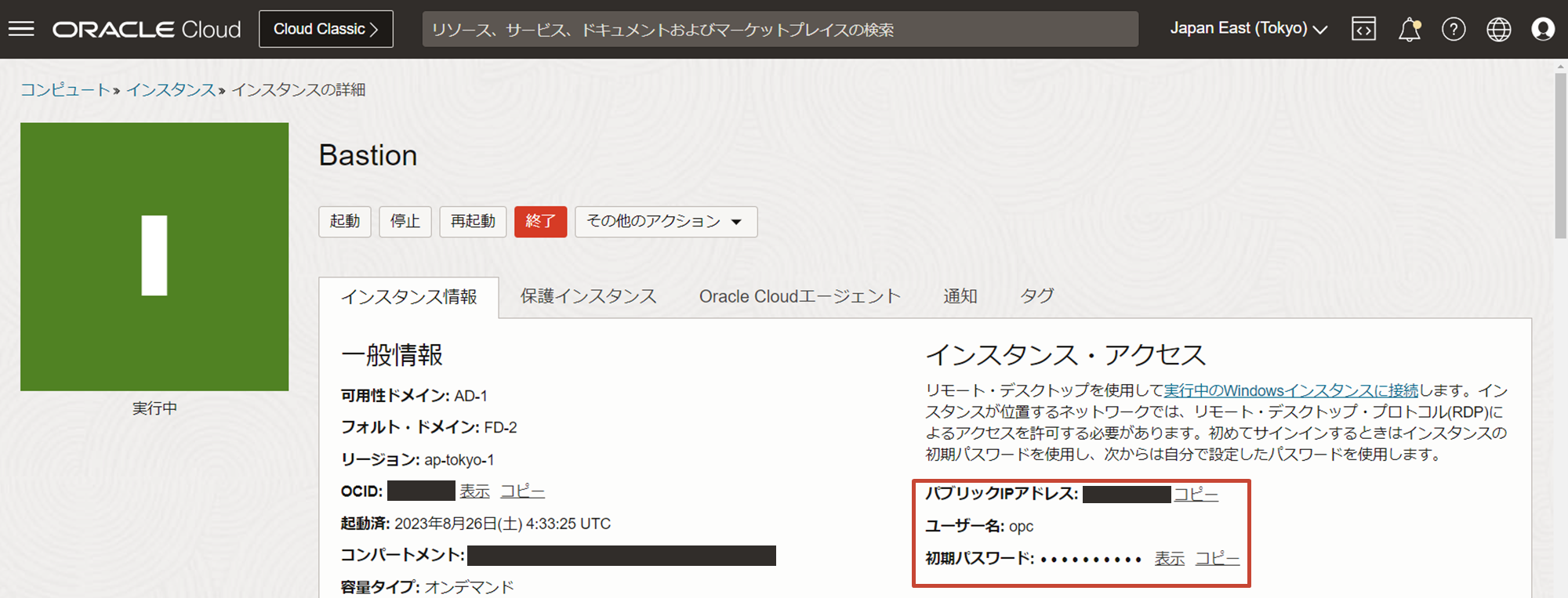Open 実行中のWindowsインスタンスに接続 link
This screenshot has width=1568, height=598.
point(1290,390)
